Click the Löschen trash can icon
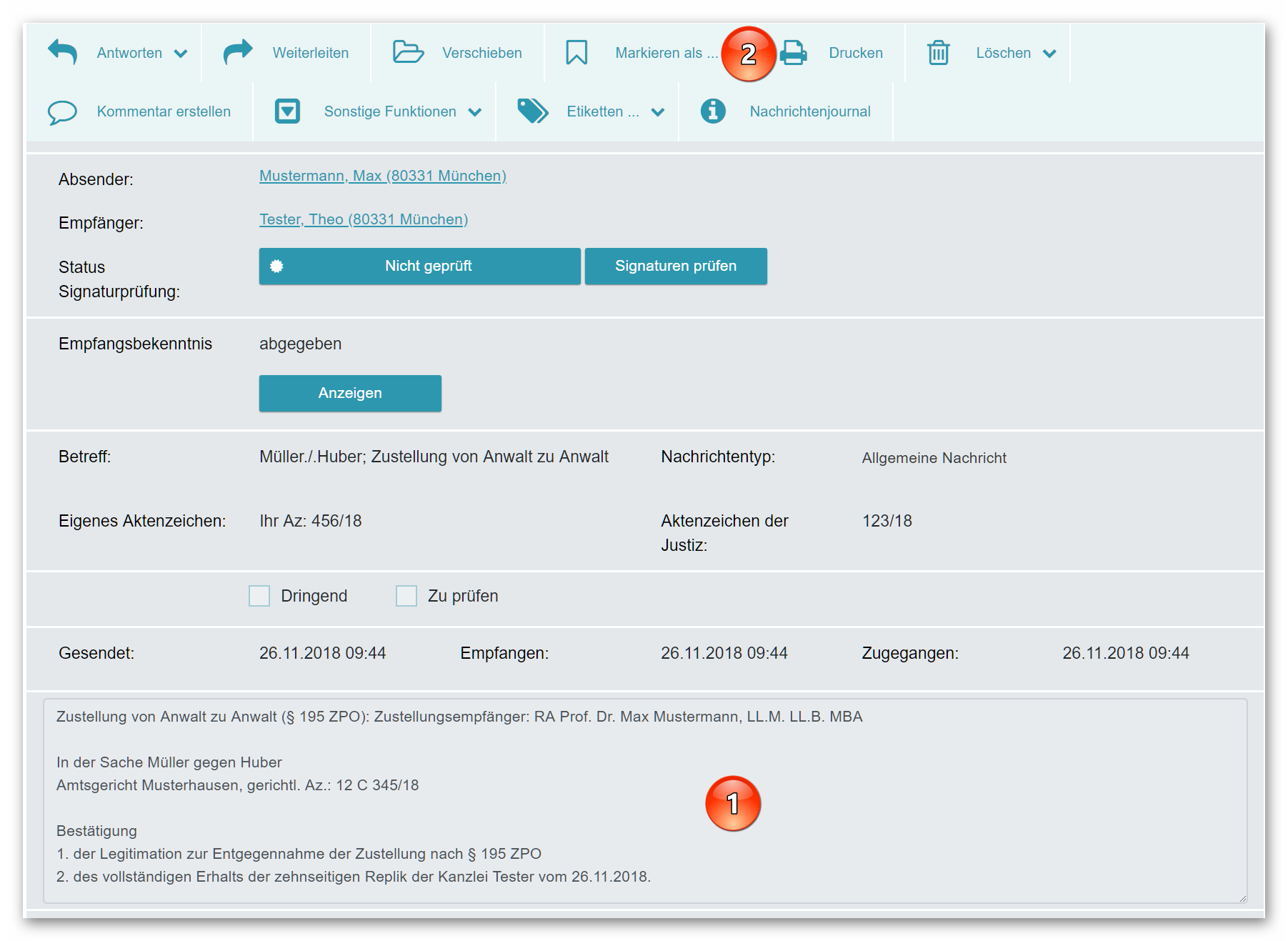Image resolution: width=1288 pixels, height=941 pixels. coord(938,53)
